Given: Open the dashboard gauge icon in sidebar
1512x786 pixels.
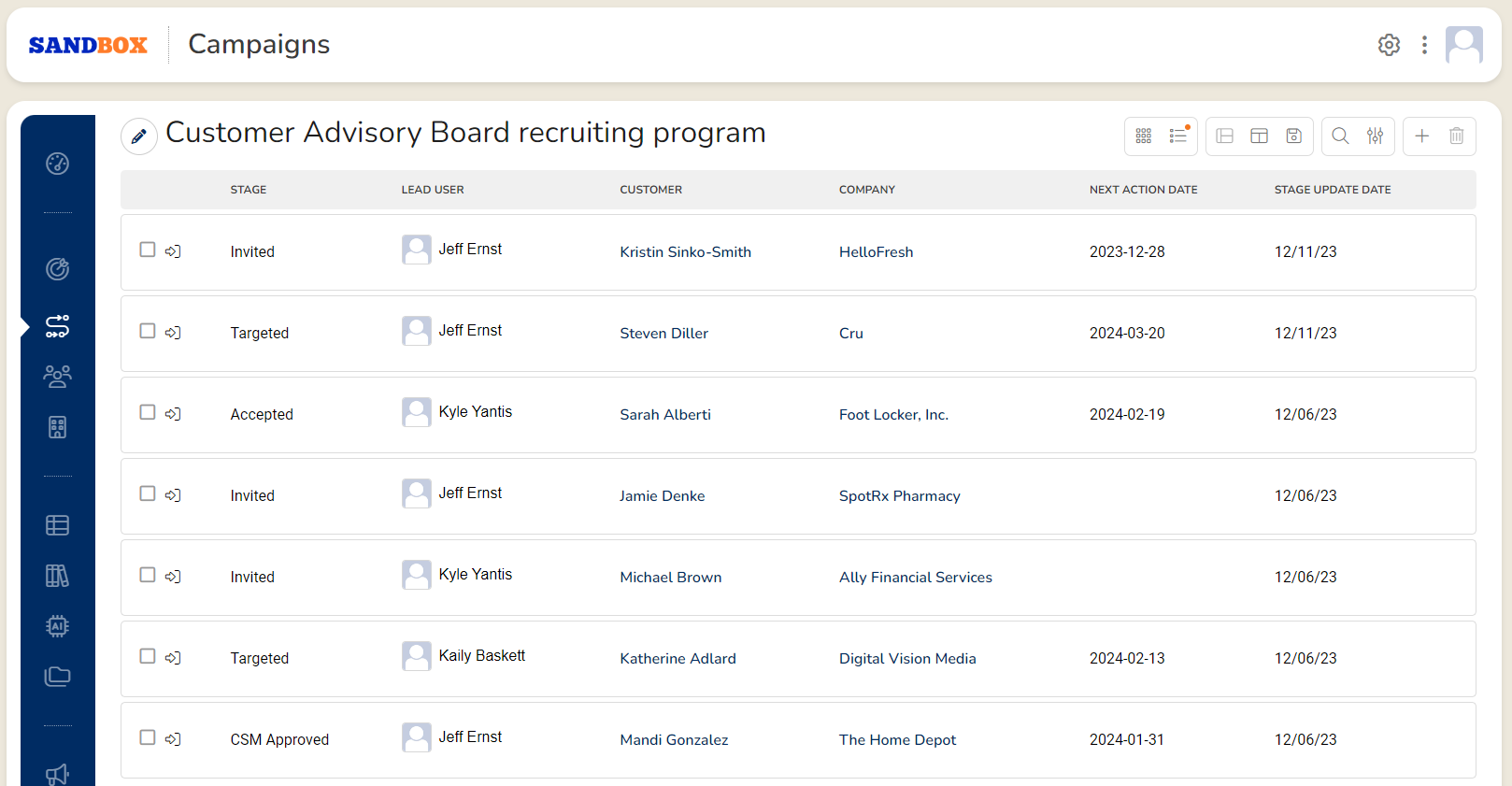Looking at the screenshot, I should 57,164.
